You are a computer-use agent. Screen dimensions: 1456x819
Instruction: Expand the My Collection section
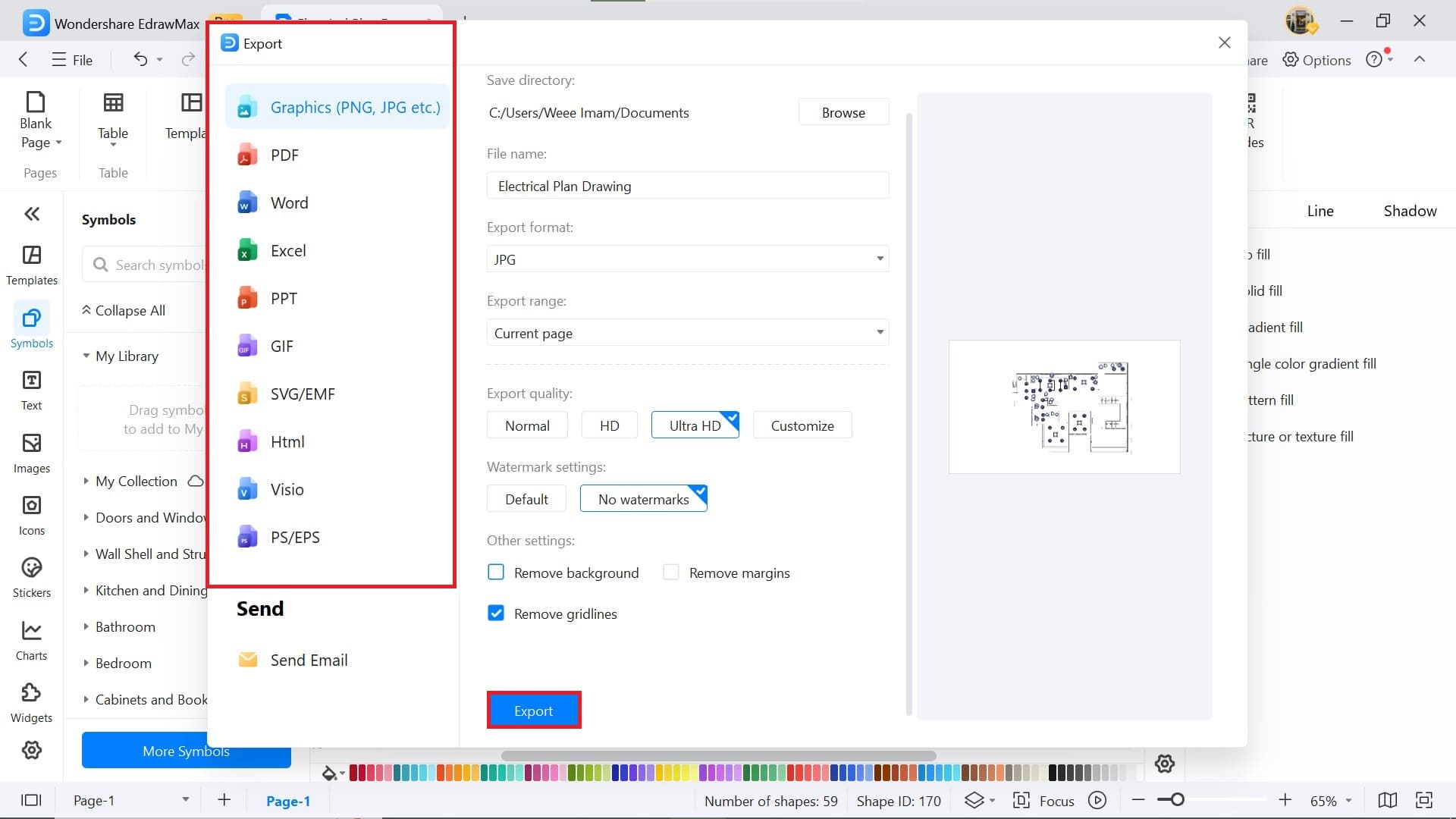(x=86, y=481)
